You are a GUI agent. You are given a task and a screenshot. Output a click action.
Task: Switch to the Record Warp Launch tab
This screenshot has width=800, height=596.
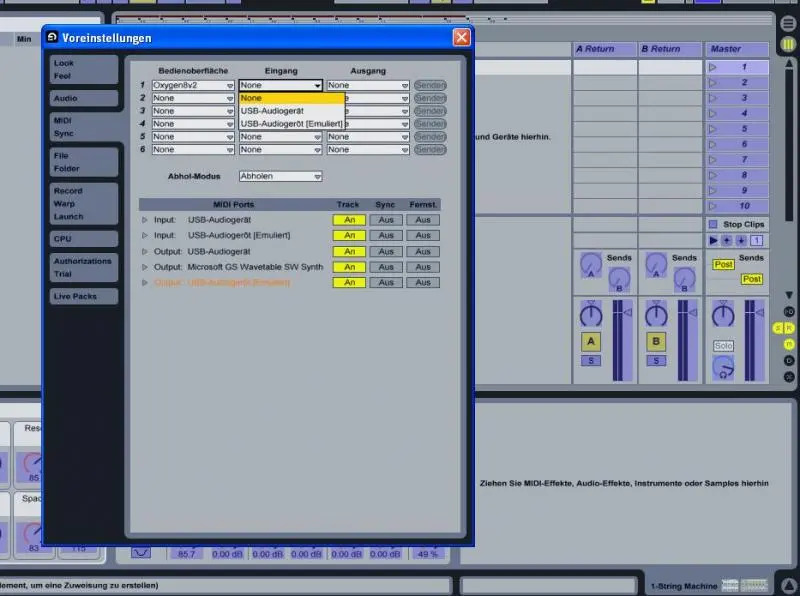click(x=68, y=203)
